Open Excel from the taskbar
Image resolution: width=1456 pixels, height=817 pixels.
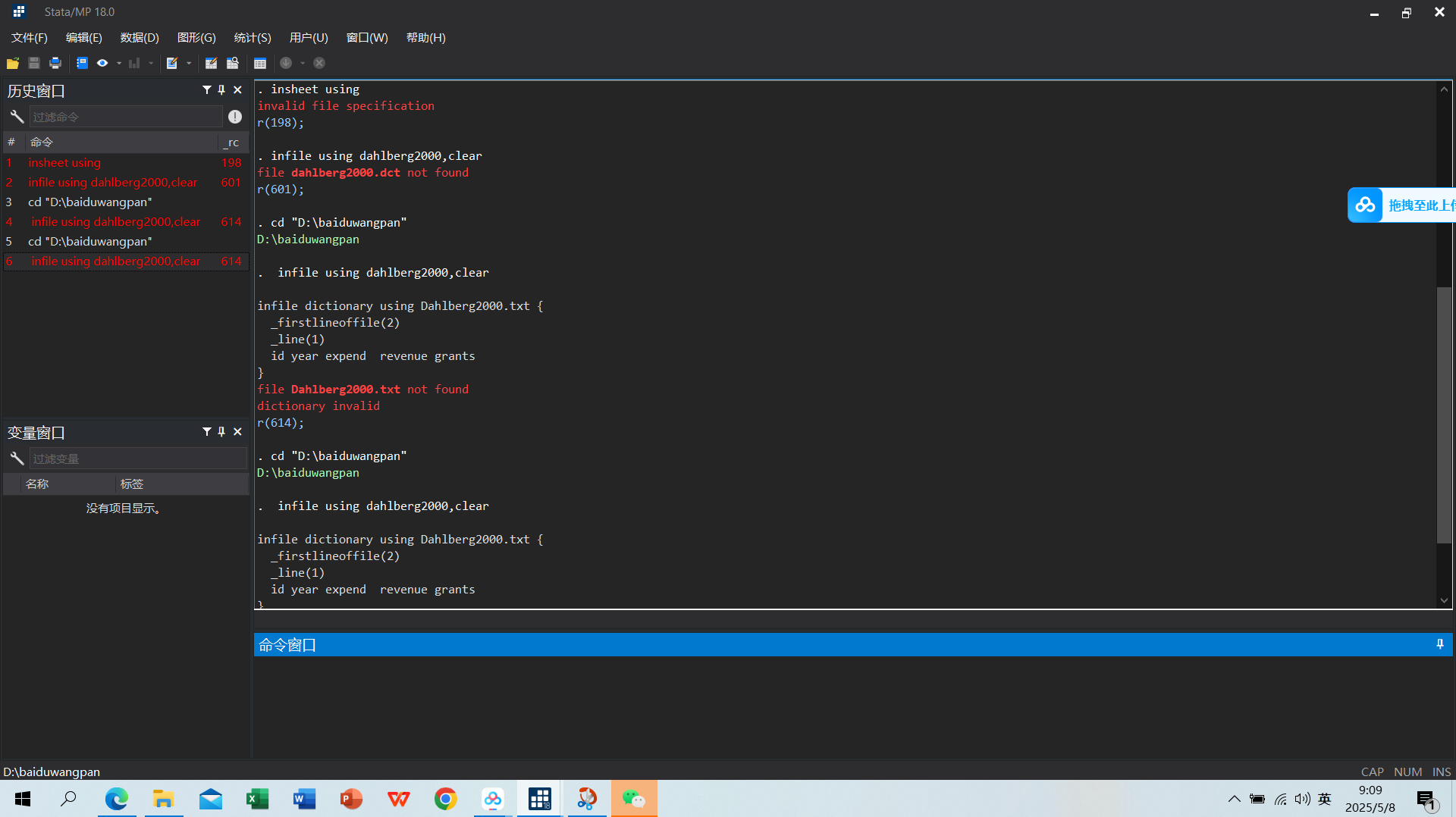258,799
